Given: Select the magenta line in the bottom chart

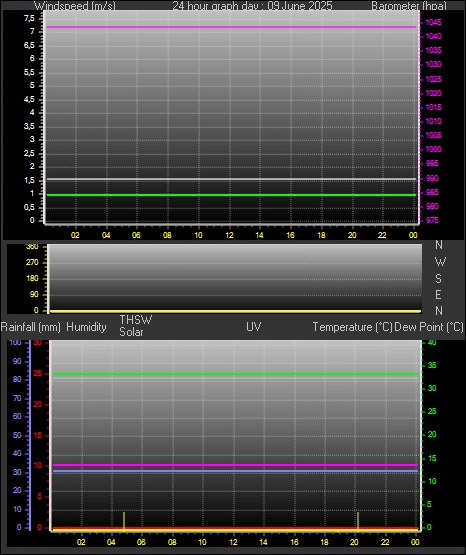Looking at the screenshot, I should coord(235,465).
